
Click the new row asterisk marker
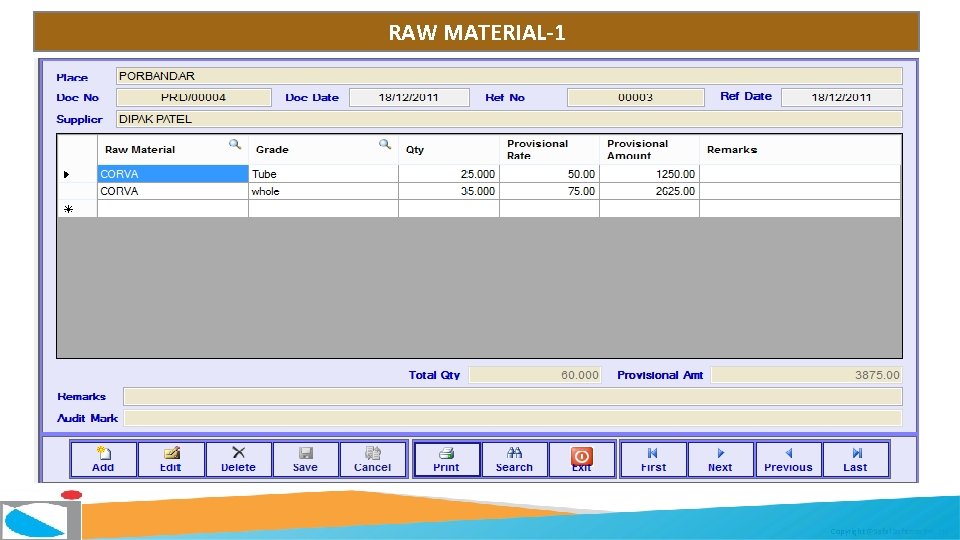coord(69,209)
